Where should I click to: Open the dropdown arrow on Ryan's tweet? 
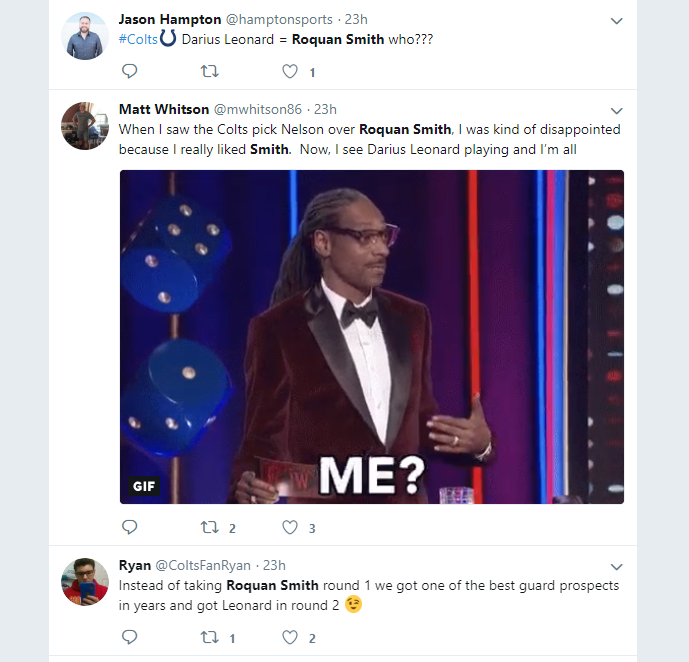pos(616,566)
